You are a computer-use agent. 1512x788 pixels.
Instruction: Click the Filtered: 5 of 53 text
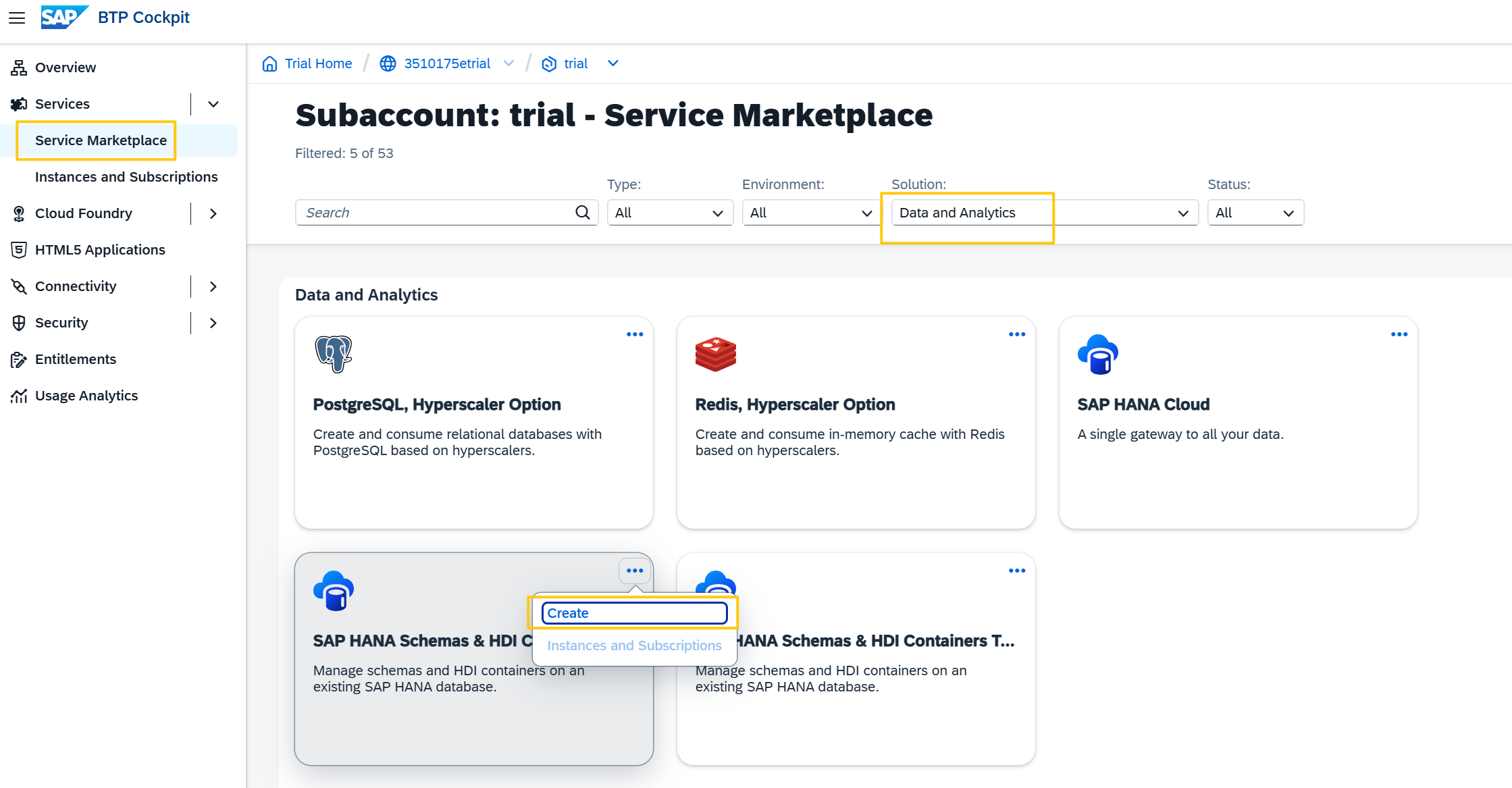pos(344,153)
